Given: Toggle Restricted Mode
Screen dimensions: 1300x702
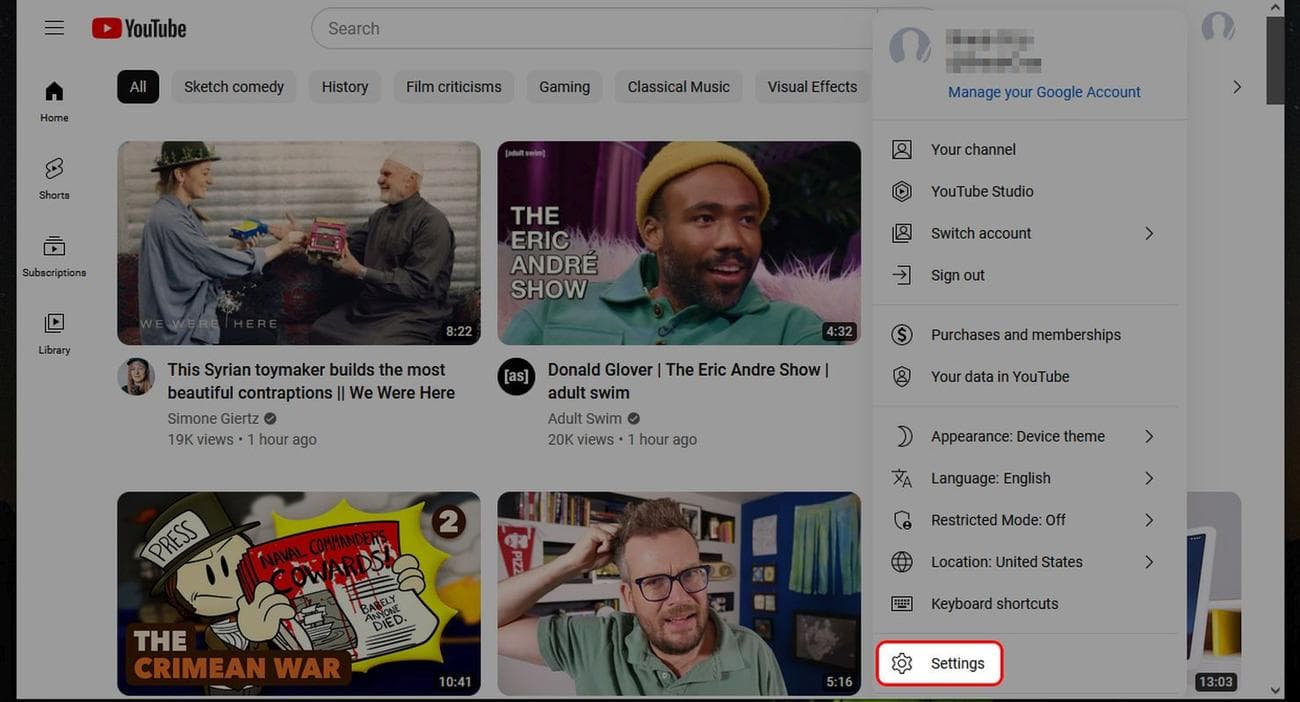Looking at the screenshot, I should coord(997,519).
